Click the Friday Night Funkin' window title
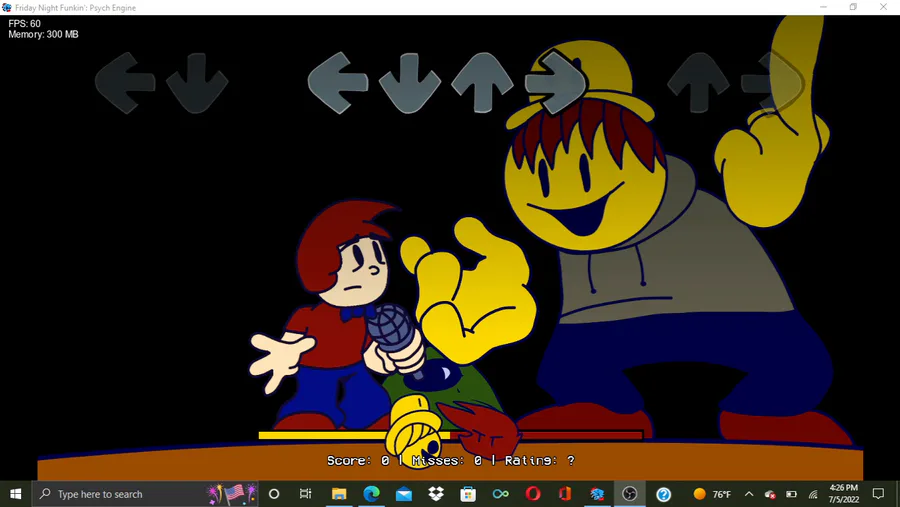 [75, 7]
